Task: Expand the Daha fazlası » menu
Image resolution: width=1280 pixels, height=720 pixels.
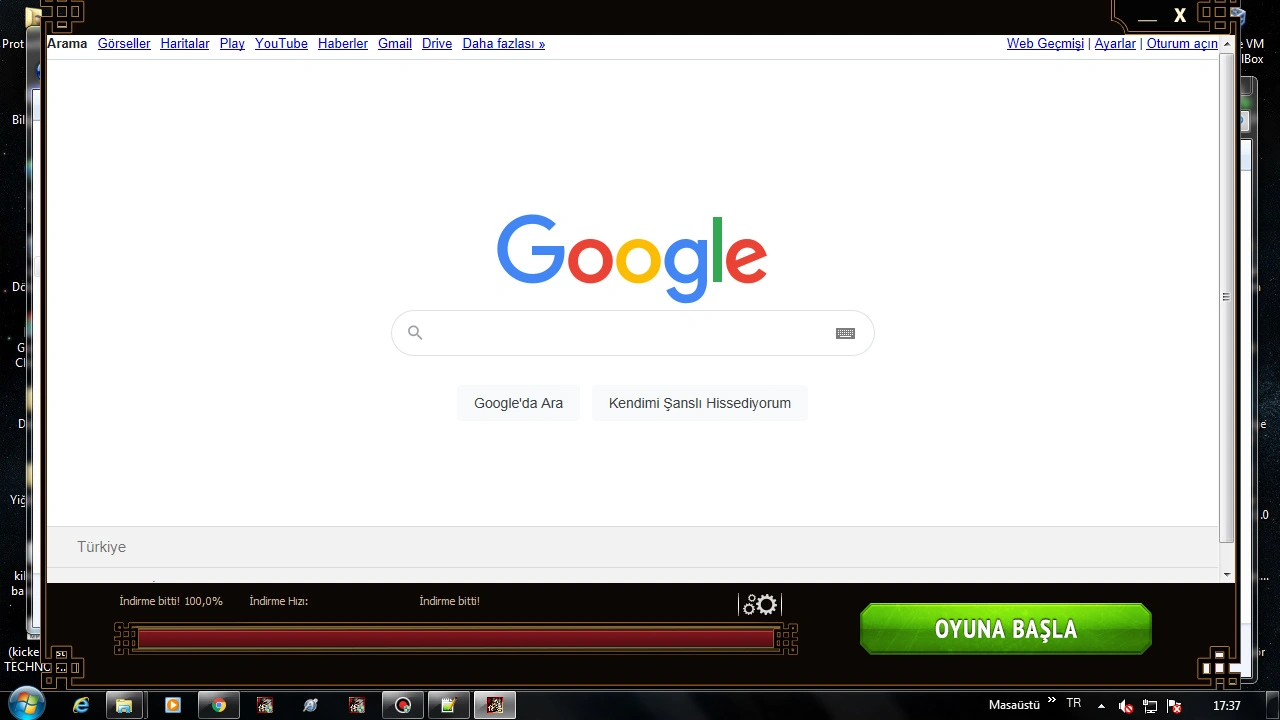Action: point(504,44)
